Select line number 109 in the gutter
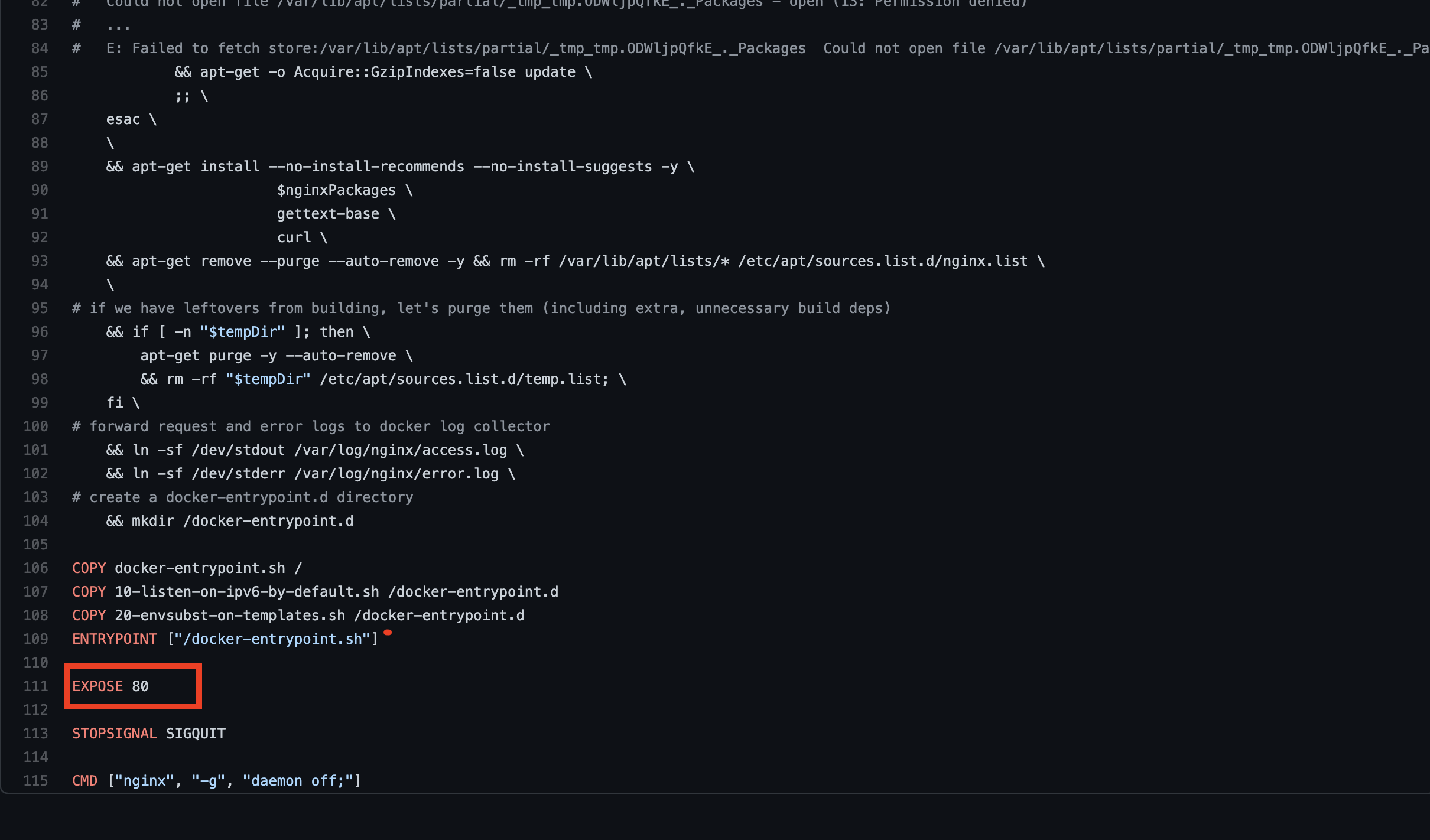The height and width of the screenshot is (840, 1430). (x=35, y=639)
